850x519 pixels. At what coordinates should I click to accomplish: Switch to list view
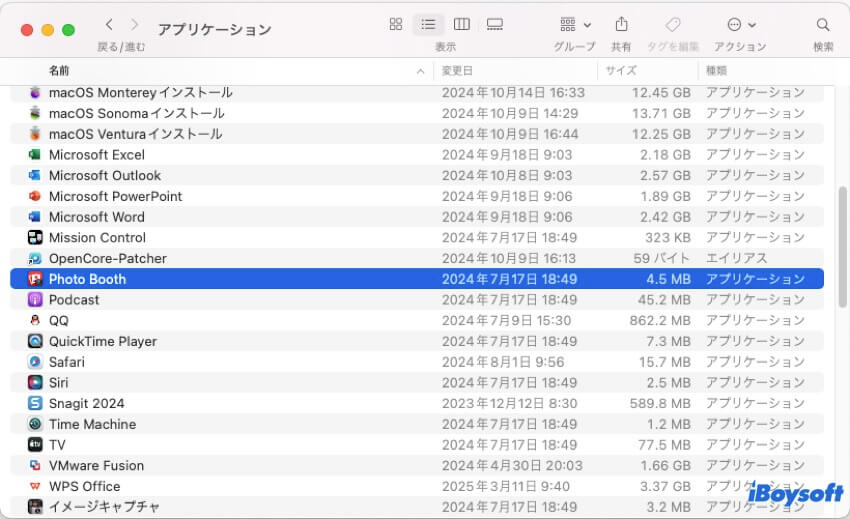pyautogui.click(x=428, y=24)
